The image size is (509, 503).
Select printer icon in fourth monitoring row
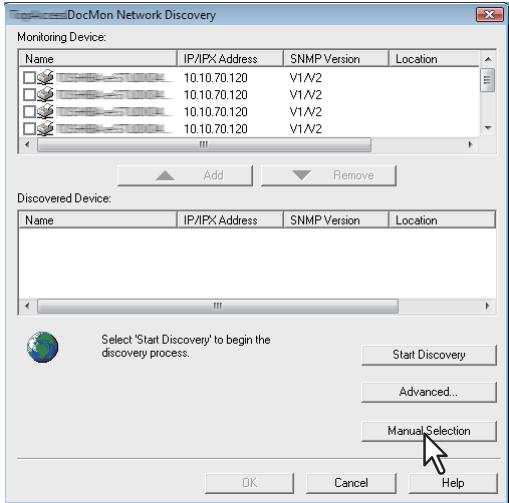(x=45, y=128)
